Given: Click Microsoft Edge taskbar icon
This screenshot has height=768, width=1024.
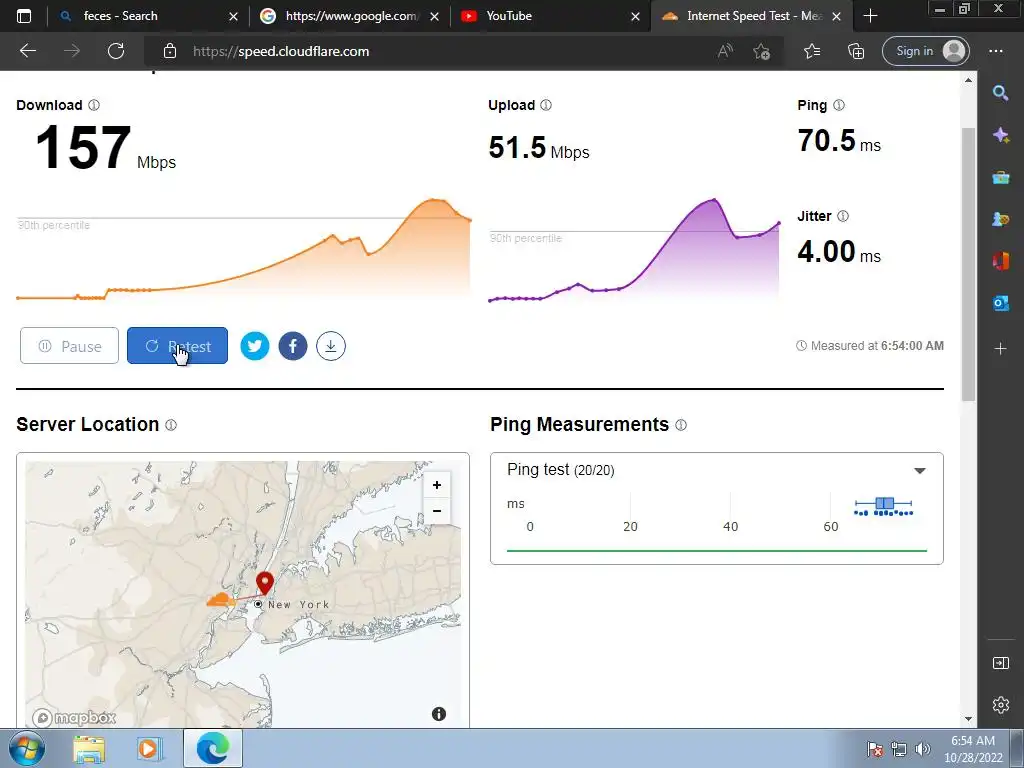Looking at the screenshot, I should point(213,748).
